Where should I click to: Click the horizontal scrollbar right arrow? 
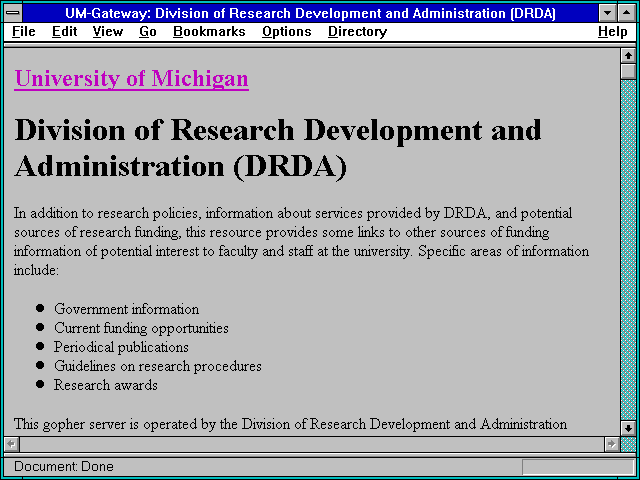tap(611, 444)
